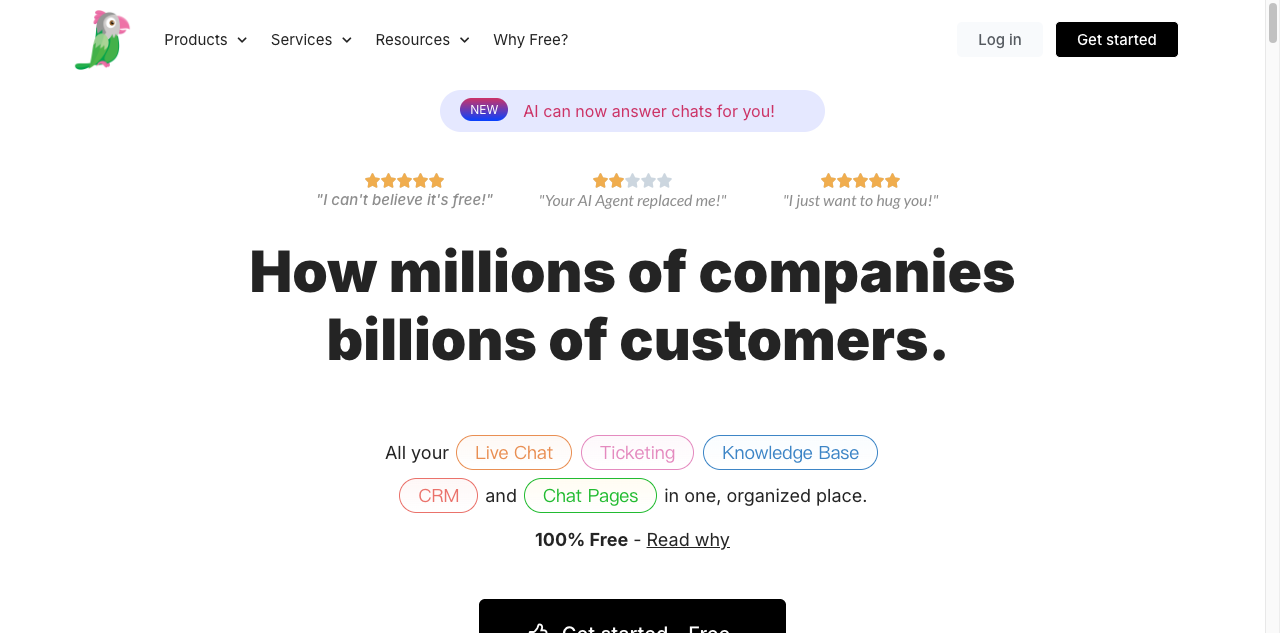Click the NEW badge in the announcement banner
The image size is (1280, 633).
point(484,110)
